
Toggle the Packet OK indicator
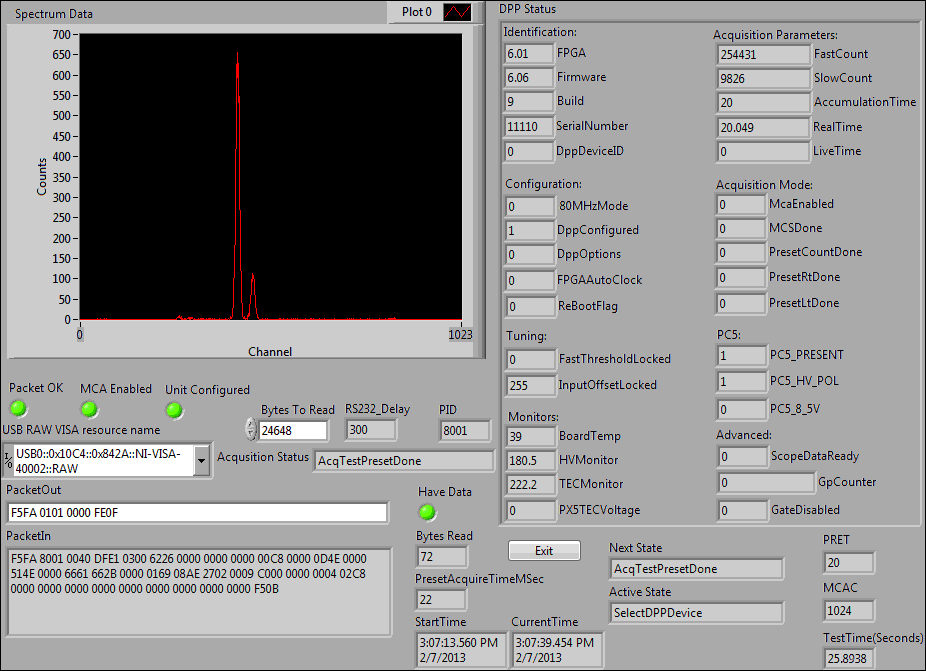tap(17, 410)
